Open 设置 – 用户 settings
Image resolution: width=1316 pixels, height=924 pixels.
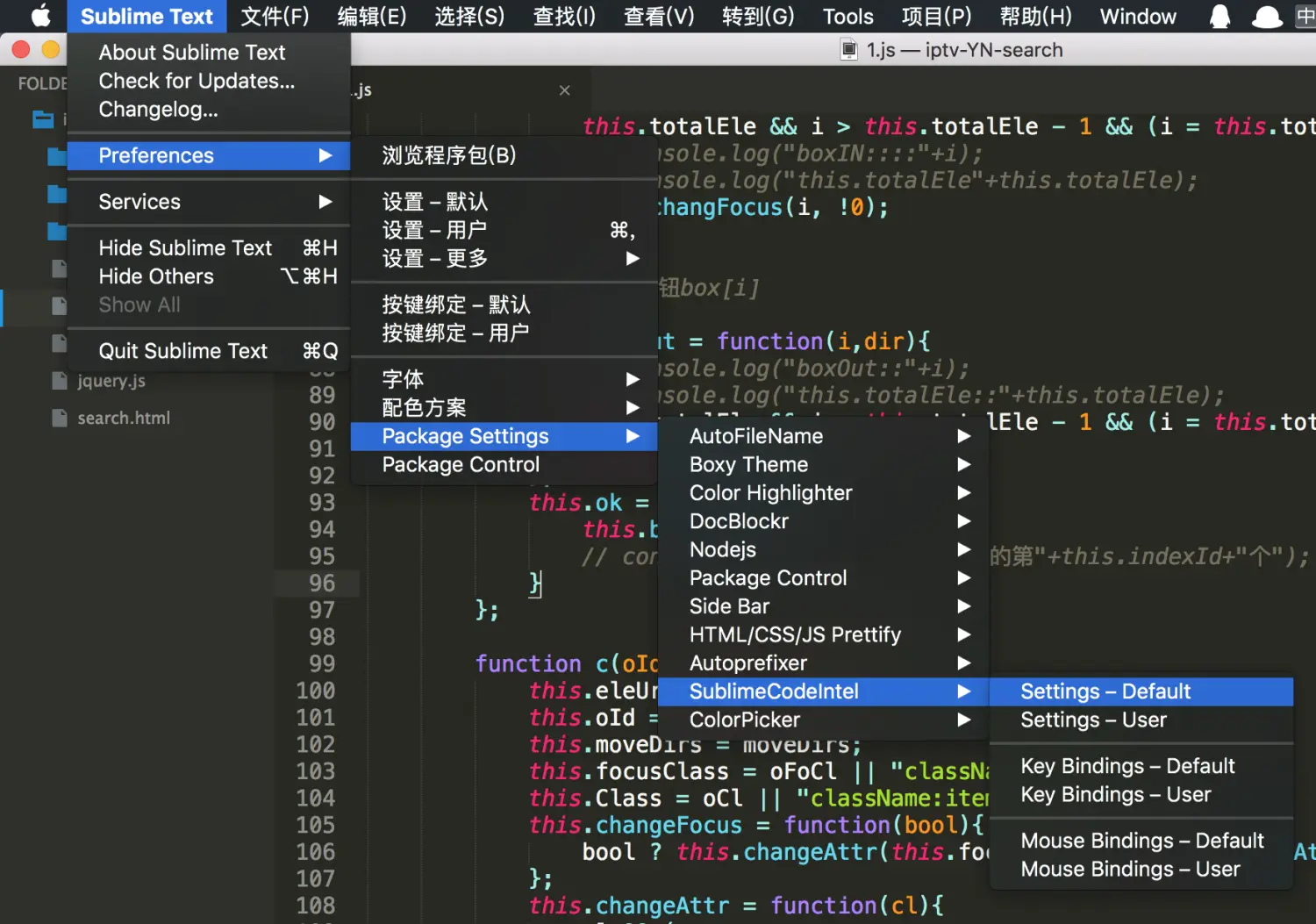click(x=504, y=230)
